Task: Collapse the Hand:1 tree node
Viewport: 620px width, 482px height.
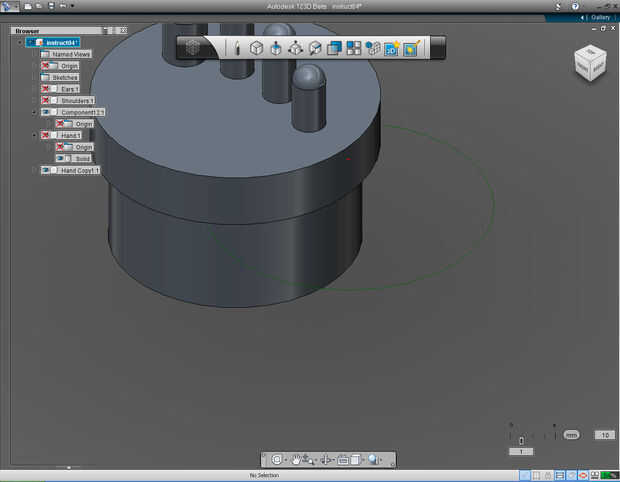Action: tap(34, 135)
